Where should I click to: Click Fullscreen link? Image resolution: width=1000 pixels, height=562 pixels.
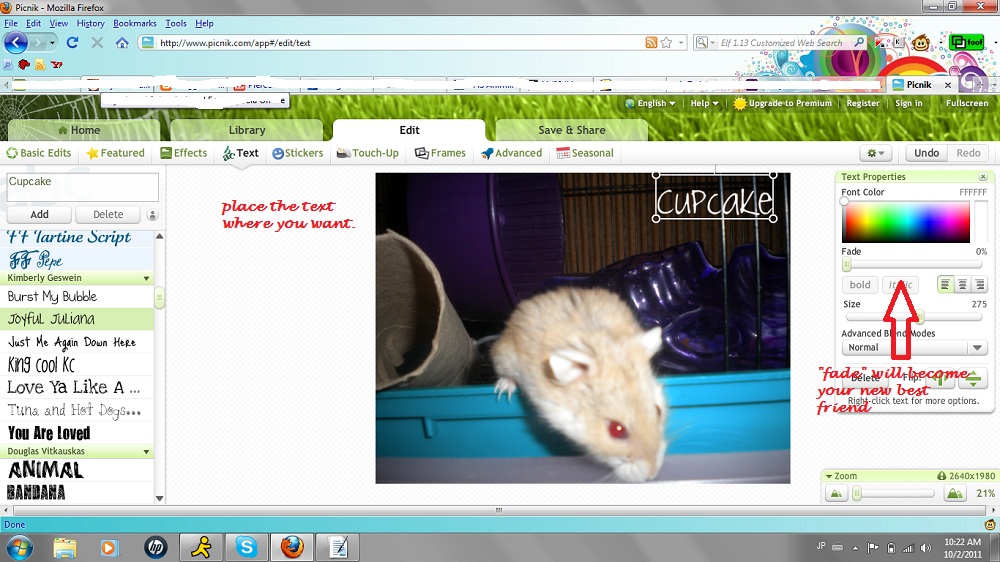[967, 103]
